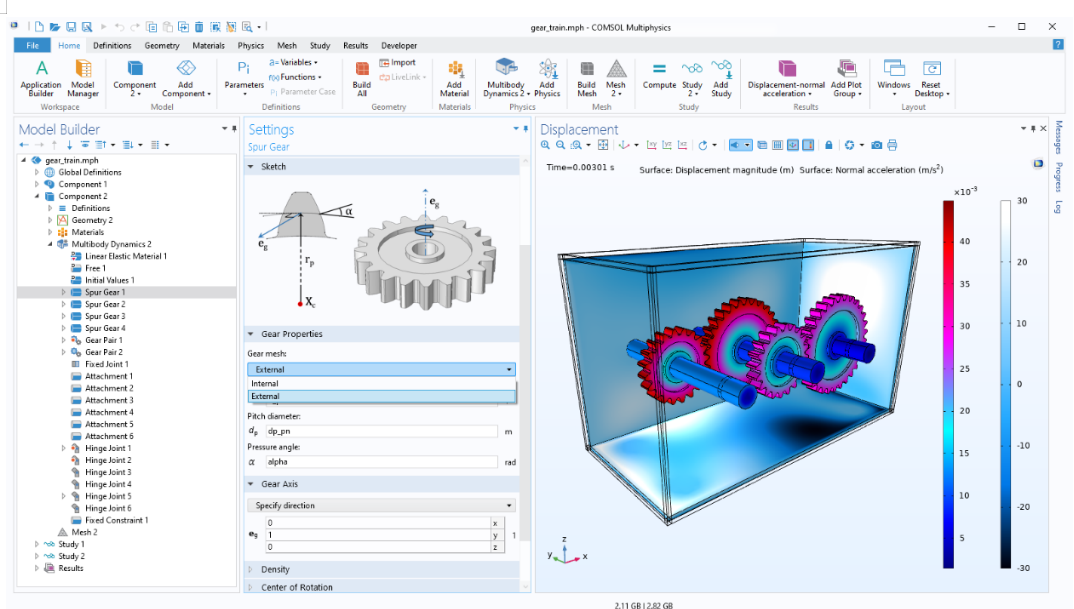1074x609 pixels.
Task: Switch to the Developer ribbon tab
Action: click(399, 45)
